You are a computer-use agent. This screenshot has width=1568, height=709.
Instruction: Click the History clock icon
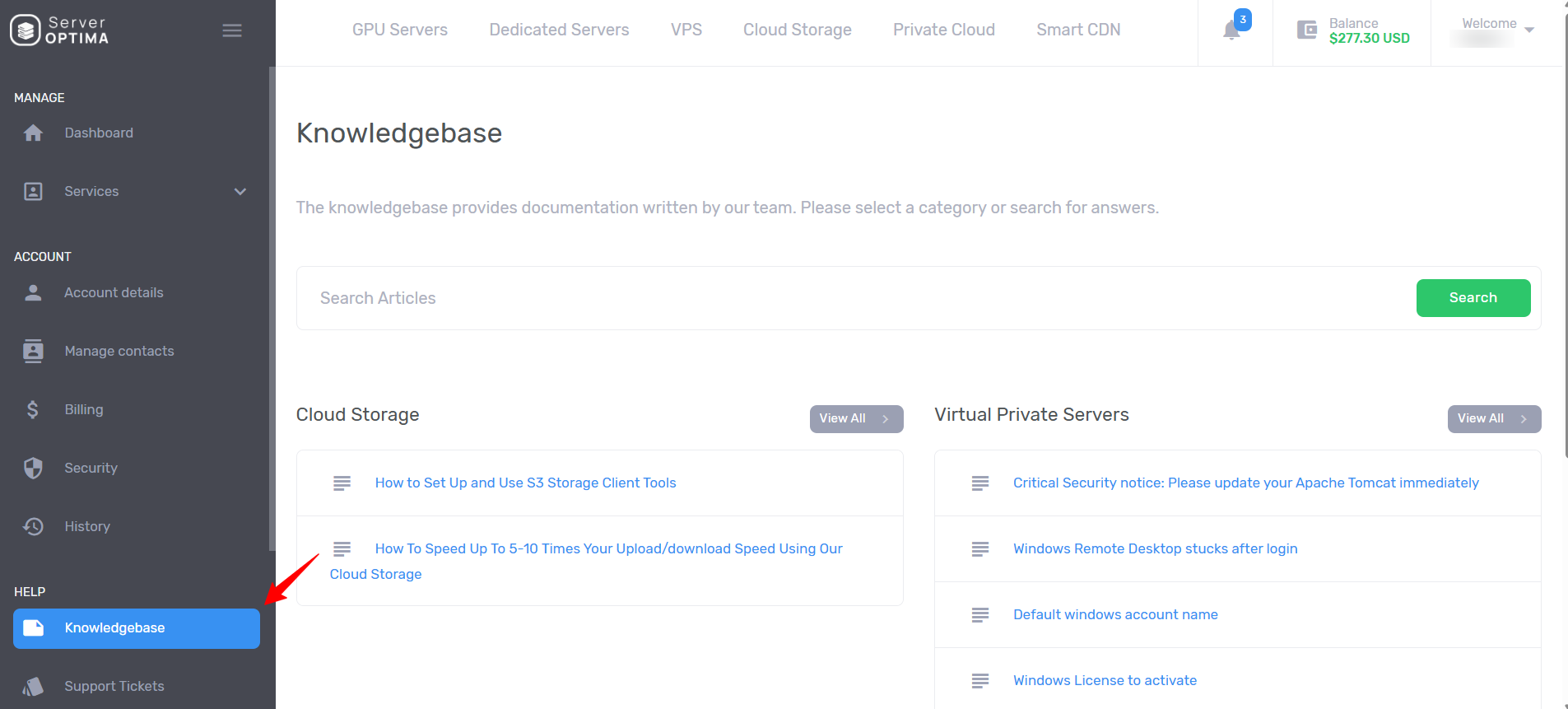pyautogui.click(x=33, y=526)
